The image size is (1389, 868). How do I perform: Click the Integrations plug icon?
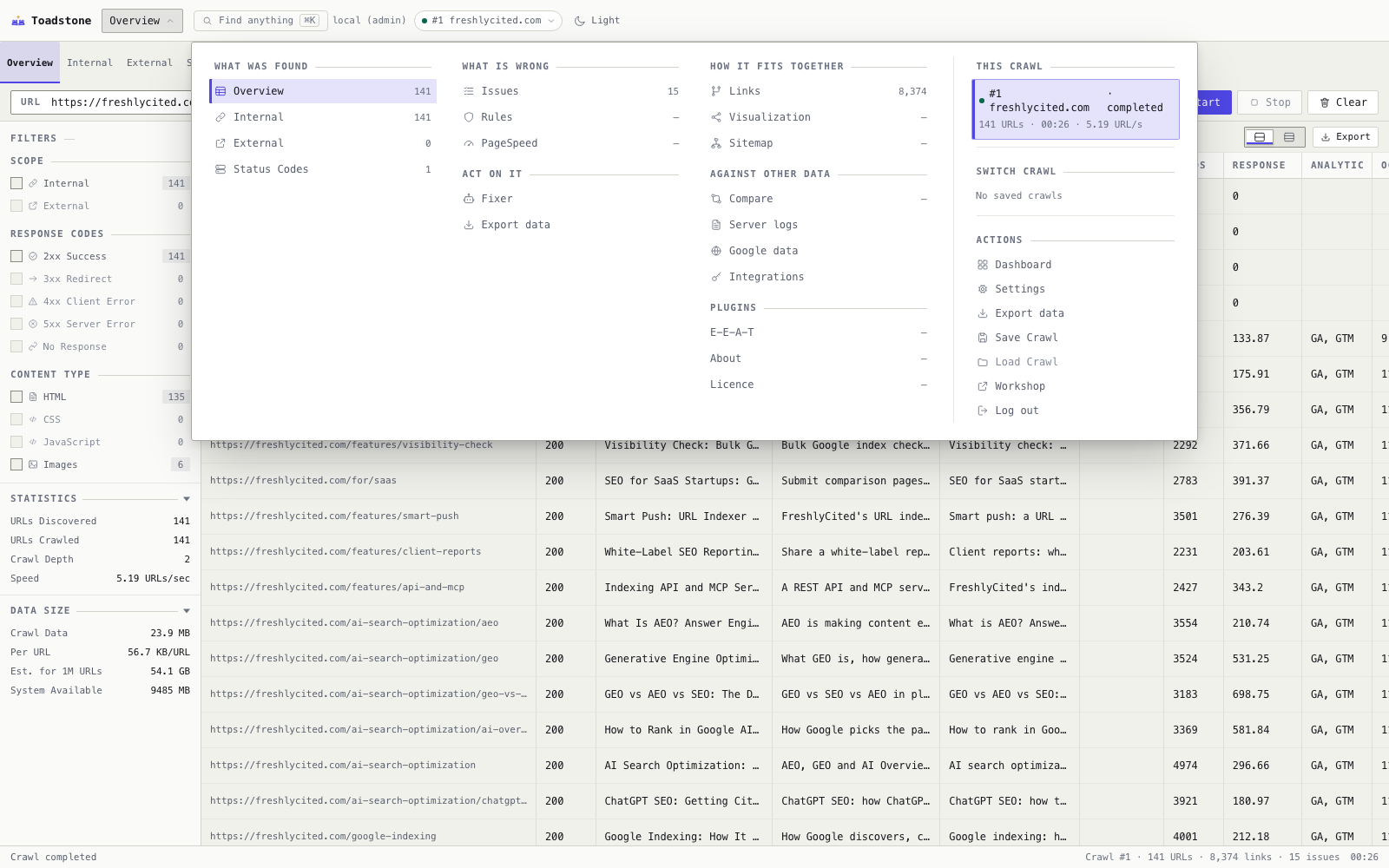click(x=716, y=277)
